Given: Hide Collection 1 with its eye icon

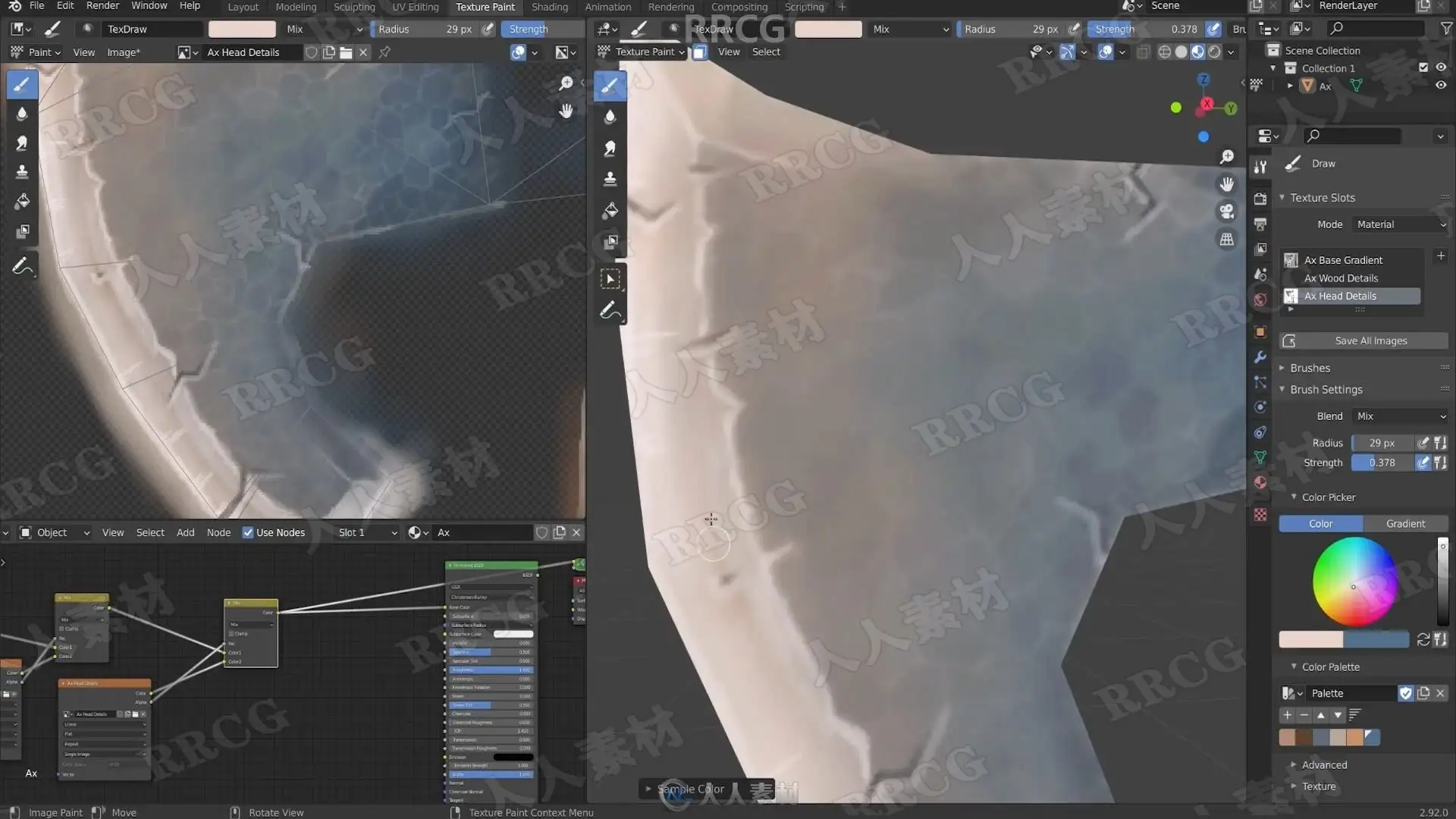Looking at the screenshot, I should (x=1441, y=67).
